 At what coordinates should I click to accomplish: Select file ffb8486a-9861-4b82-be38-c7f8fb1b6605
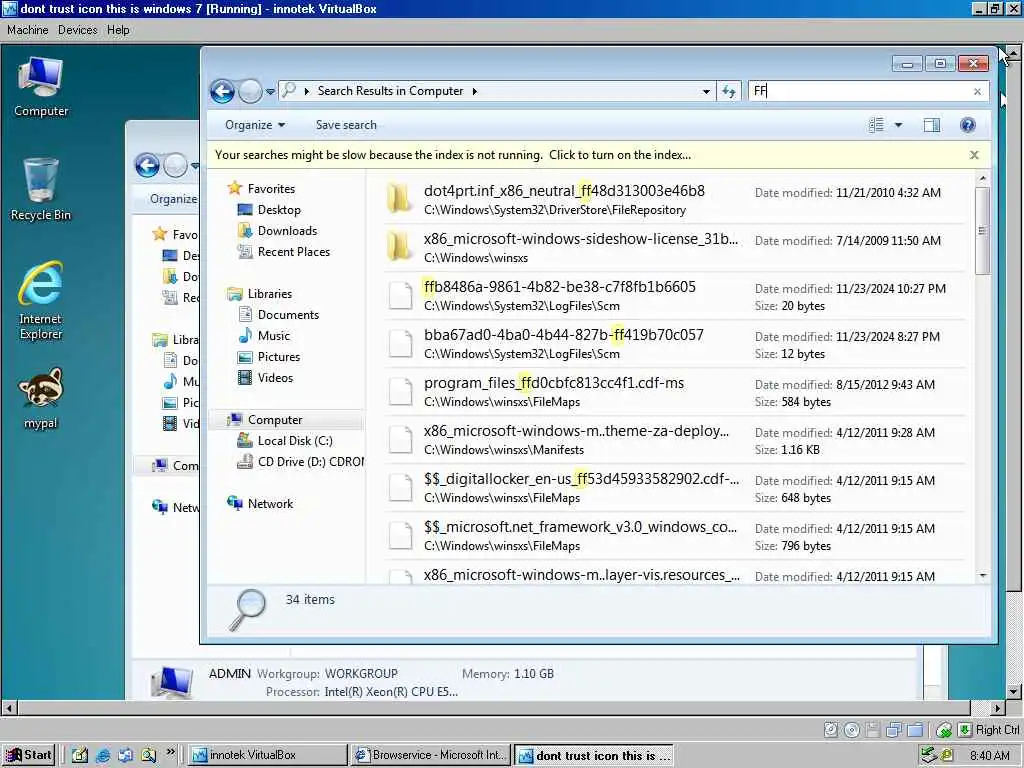click(x=675, y=296)
